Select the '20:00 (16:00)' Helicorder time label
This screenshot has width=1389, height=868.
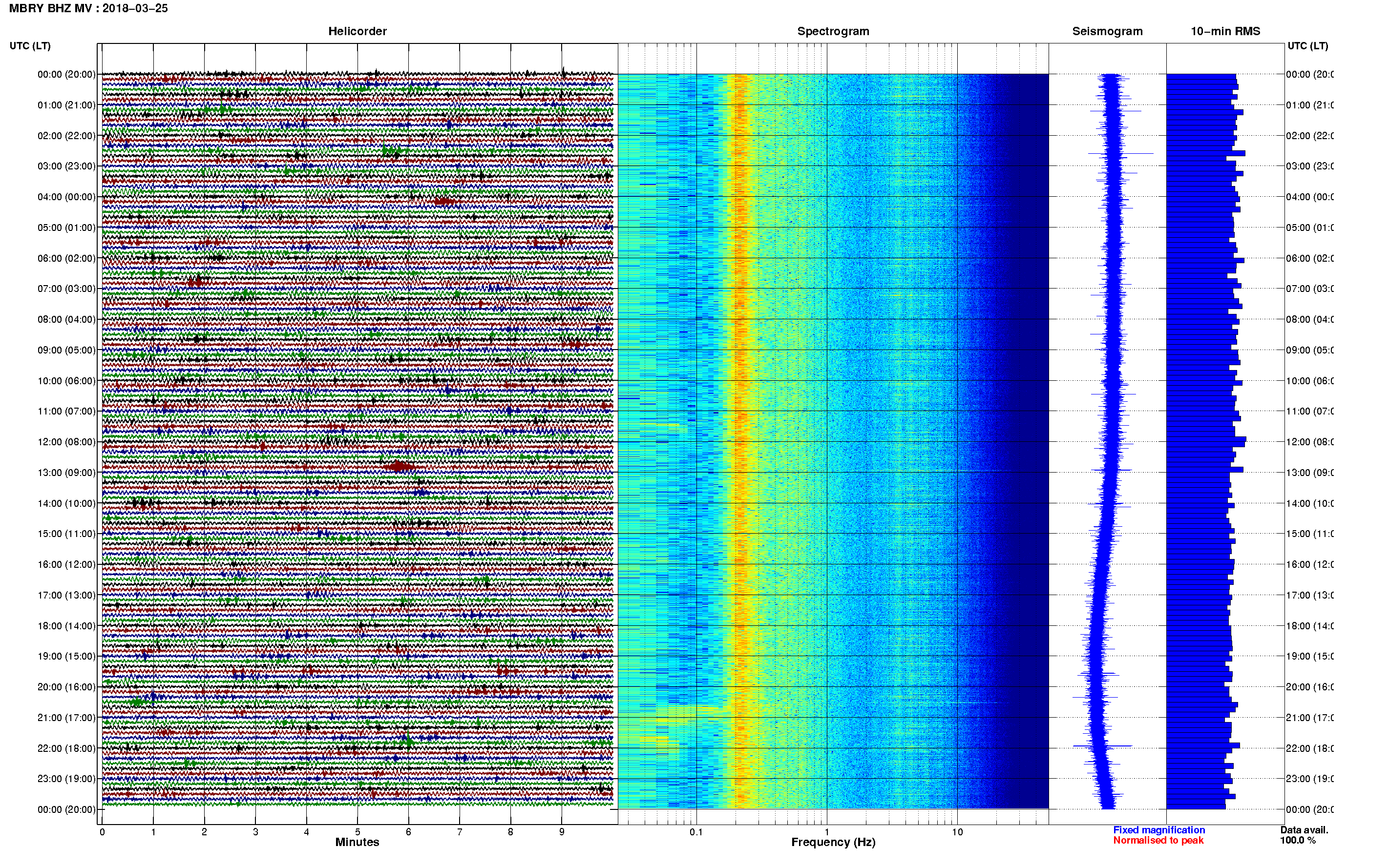coord(66,687)
